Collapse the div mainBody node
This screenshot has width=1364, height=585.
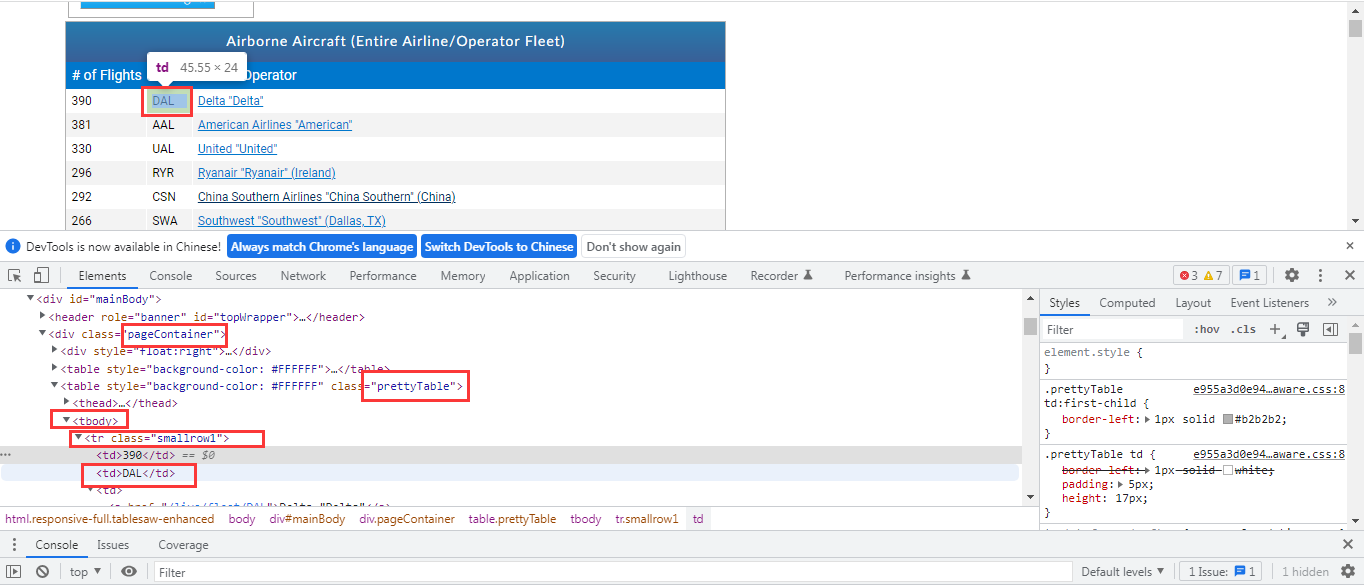[31, 299]
